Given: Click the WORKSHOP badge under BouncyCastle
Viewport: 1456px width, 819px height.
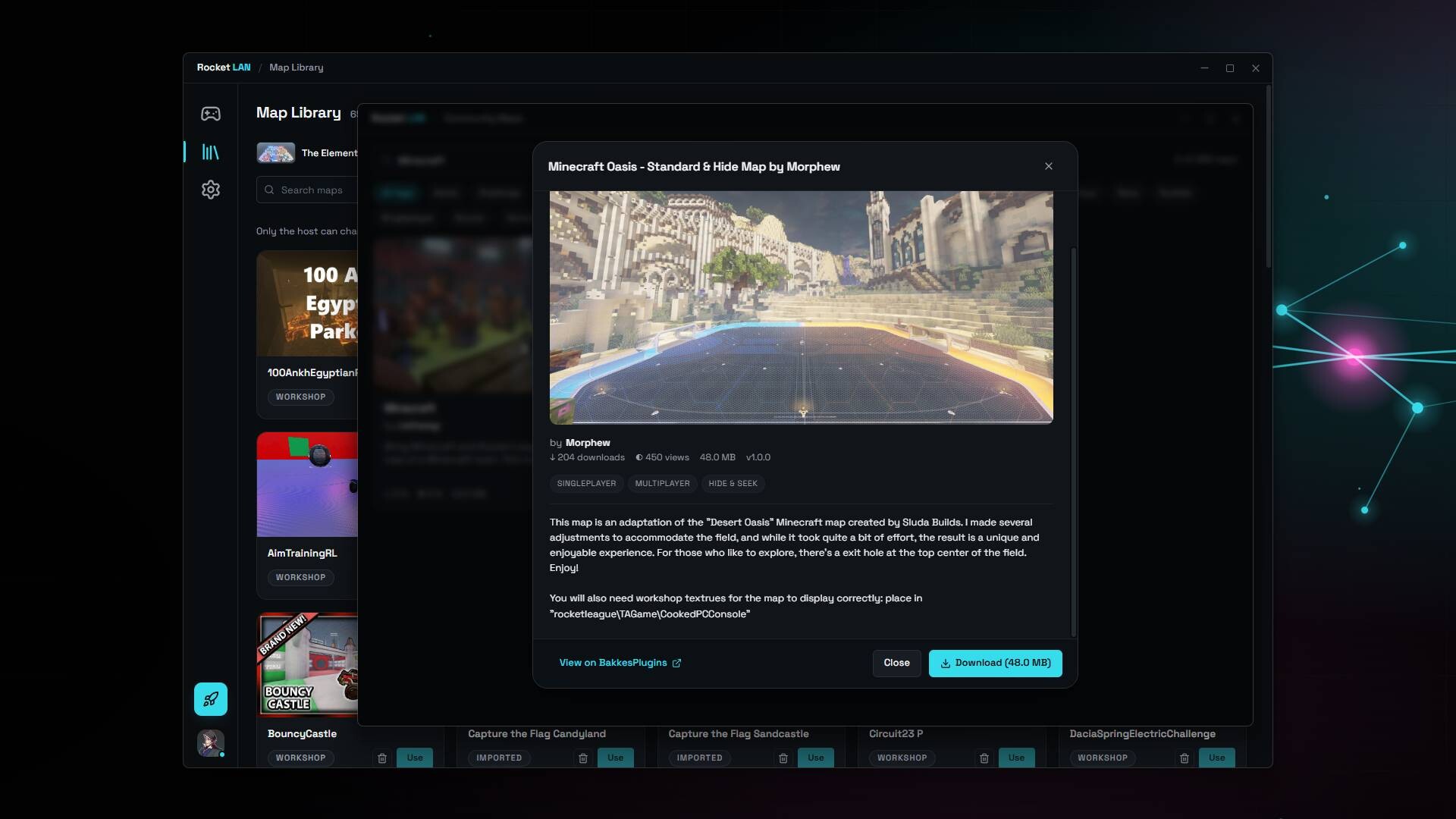Looking at the screenshot, I should (300, 758).
